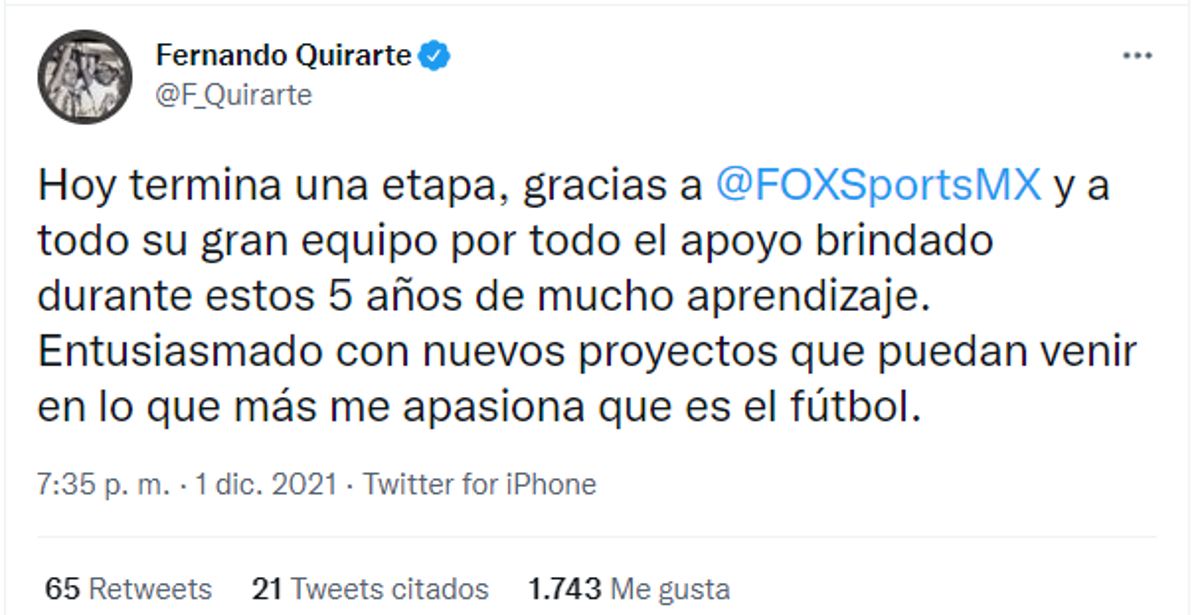
Task: Click the blue verified badge
Action: 434,56
